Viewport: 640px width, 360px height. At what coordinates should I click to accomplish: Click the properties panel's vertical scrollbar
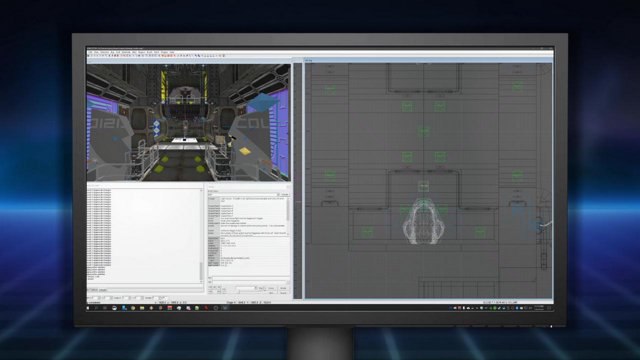[288, 216]
